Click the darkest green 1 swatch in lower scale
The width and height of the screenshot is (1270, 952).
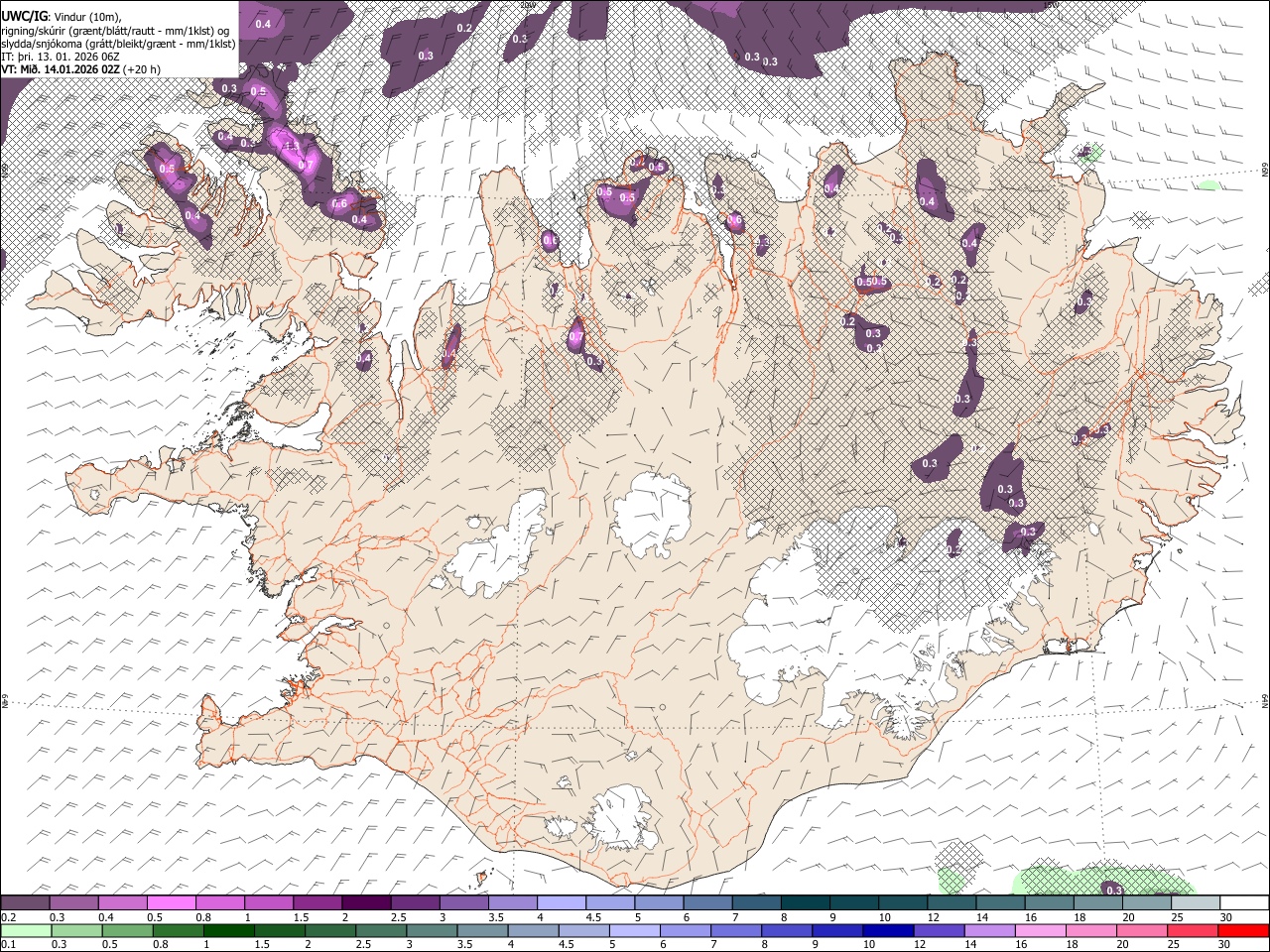tap(229, 931)
